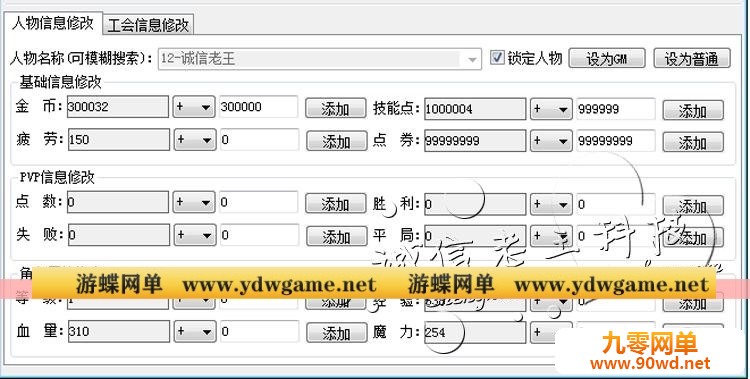
Task: Focus the 疲劳 amount input field
Action: point(259,140)
